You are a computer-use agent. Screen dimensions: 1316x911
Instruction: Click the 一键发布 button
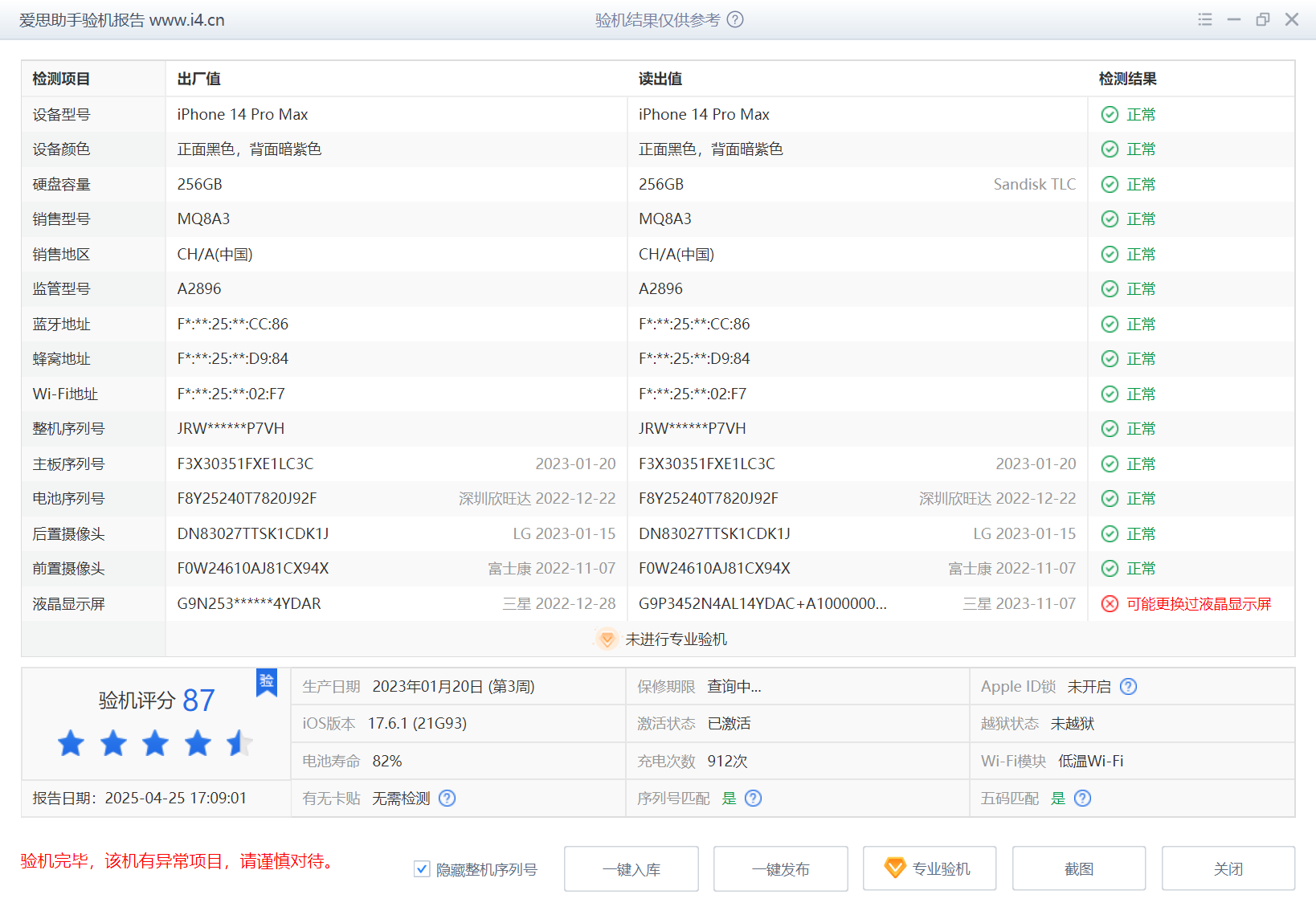tap(781, 868)
